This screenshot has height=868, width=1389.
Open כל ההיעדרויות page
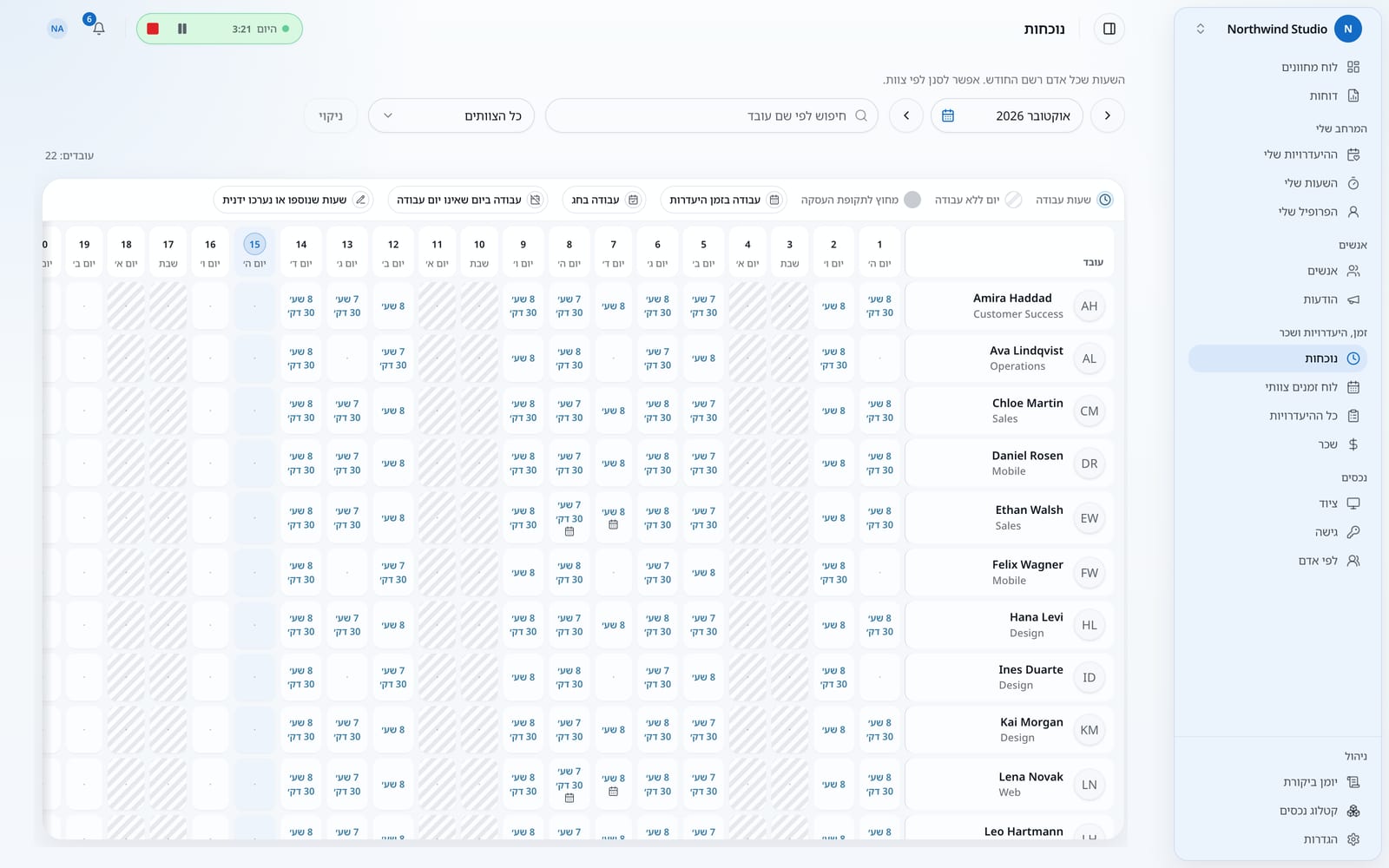click(x=1277, y=416)
